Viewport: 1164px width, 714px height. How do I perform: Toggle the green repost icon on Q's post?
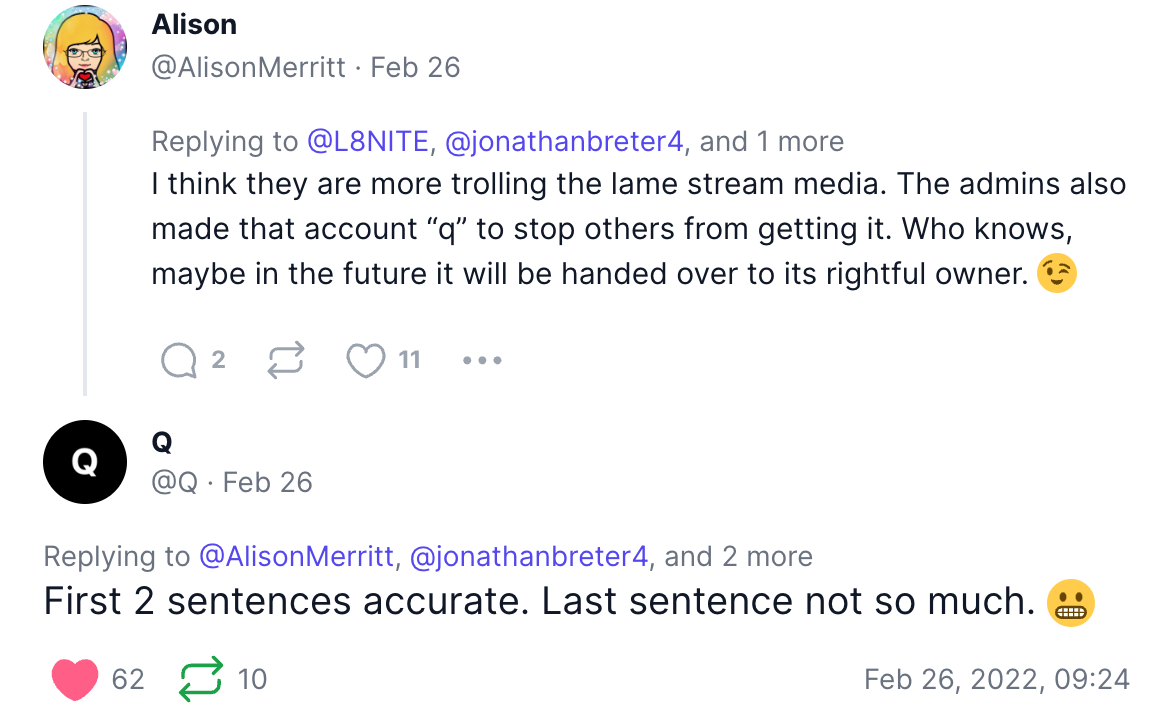(200, 680)
